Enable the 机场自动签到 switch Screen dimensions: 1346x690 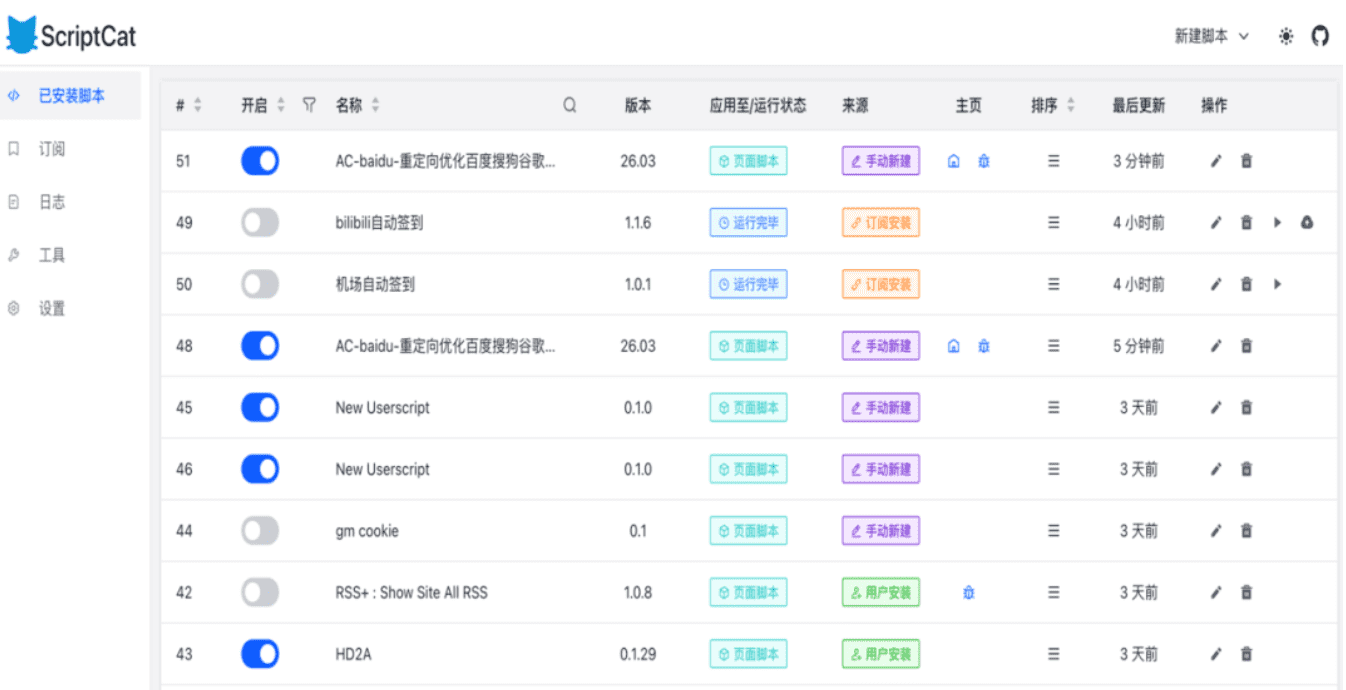pos(260,284)
